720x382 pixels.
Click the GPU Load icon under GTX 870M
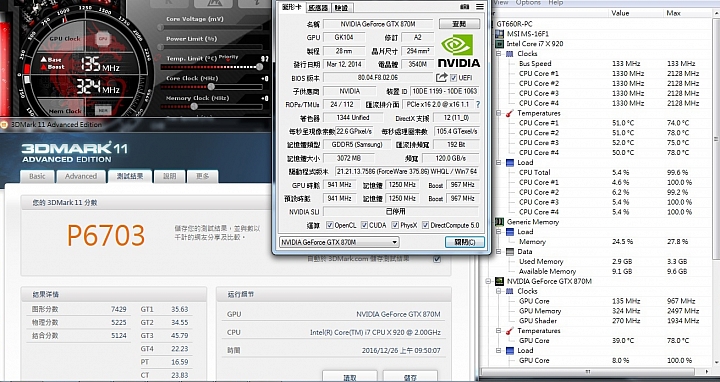pyautogui.click(x=510, y=350)
